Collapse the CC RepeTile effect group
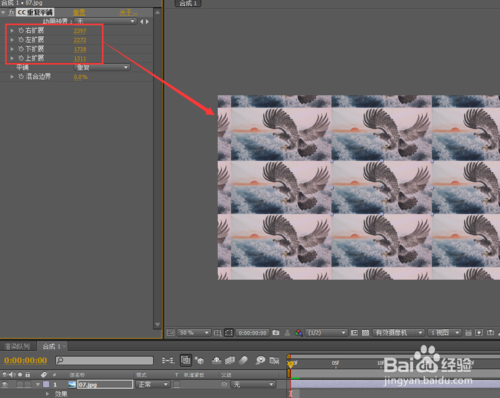500x398 pixels. coord(3,13)
